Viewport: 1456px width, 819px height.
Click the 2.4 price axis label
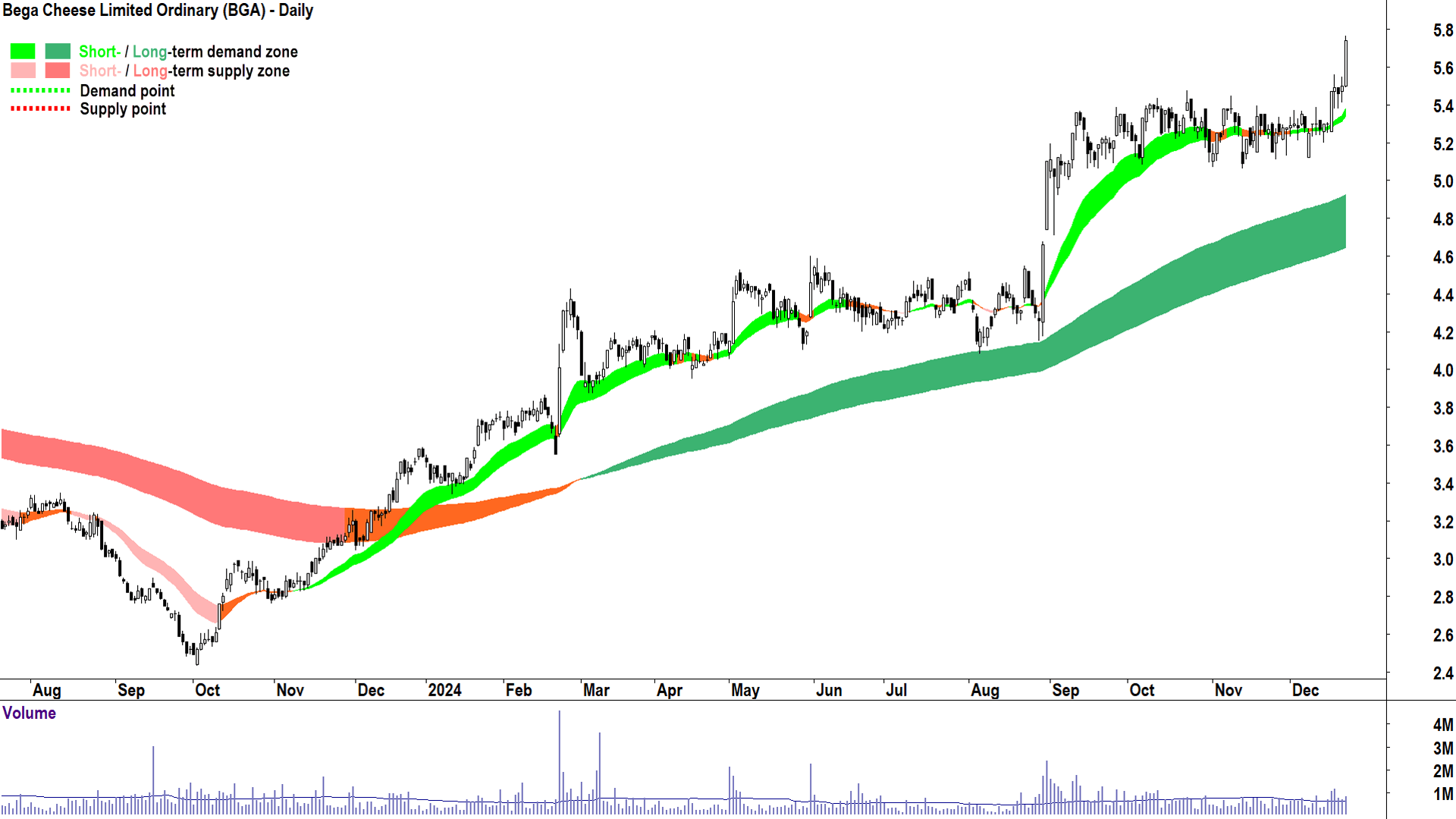pos(1443,673)
